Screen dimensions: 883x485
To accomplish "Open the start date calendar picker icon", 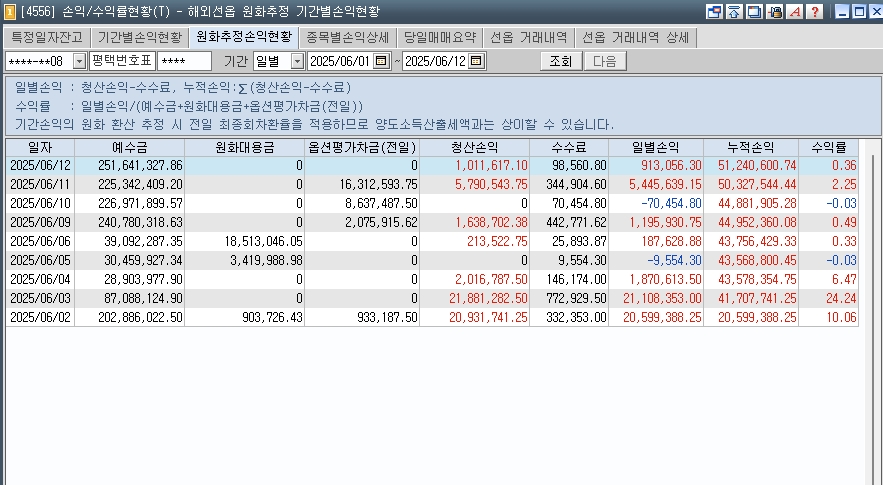I will pyautogui.click(x=381, y=61).
